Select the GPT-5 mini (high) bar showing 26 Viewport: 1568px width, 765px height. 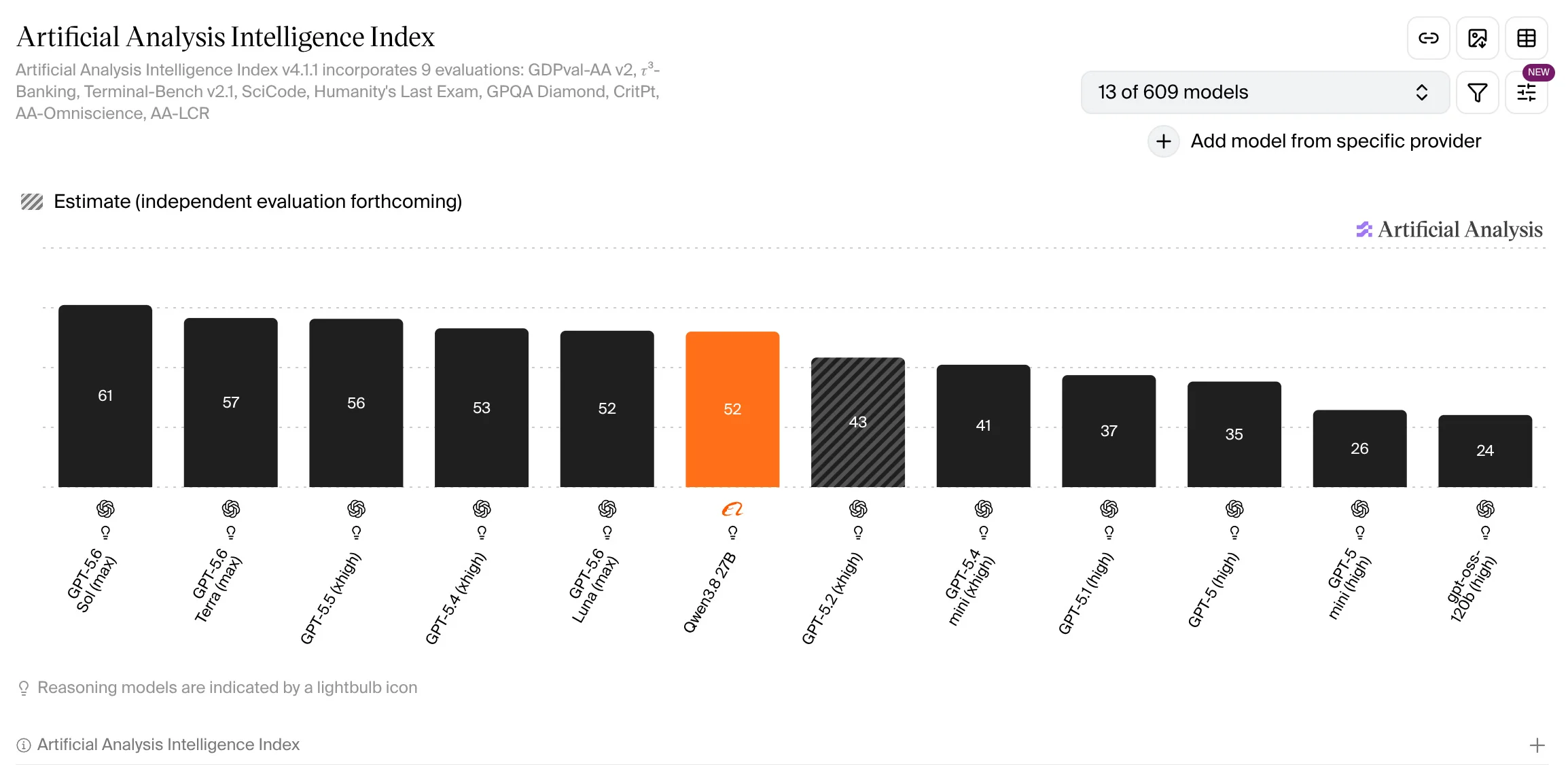pos(1359,448)
